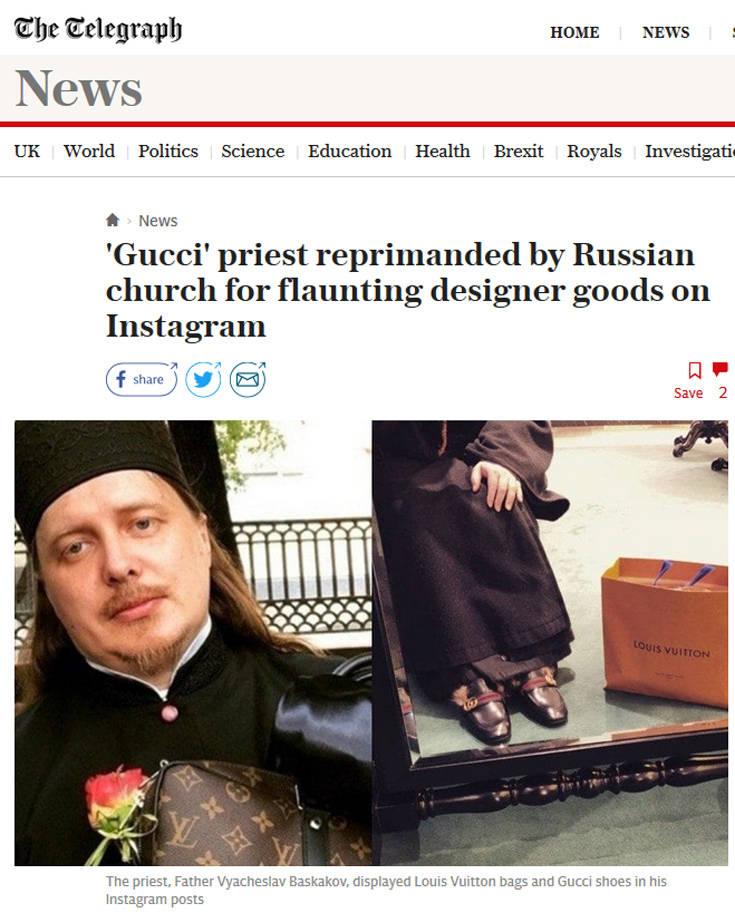The image size is (735, 913).
Task: Open the Royals section
Action: click(x=594, y=151)
